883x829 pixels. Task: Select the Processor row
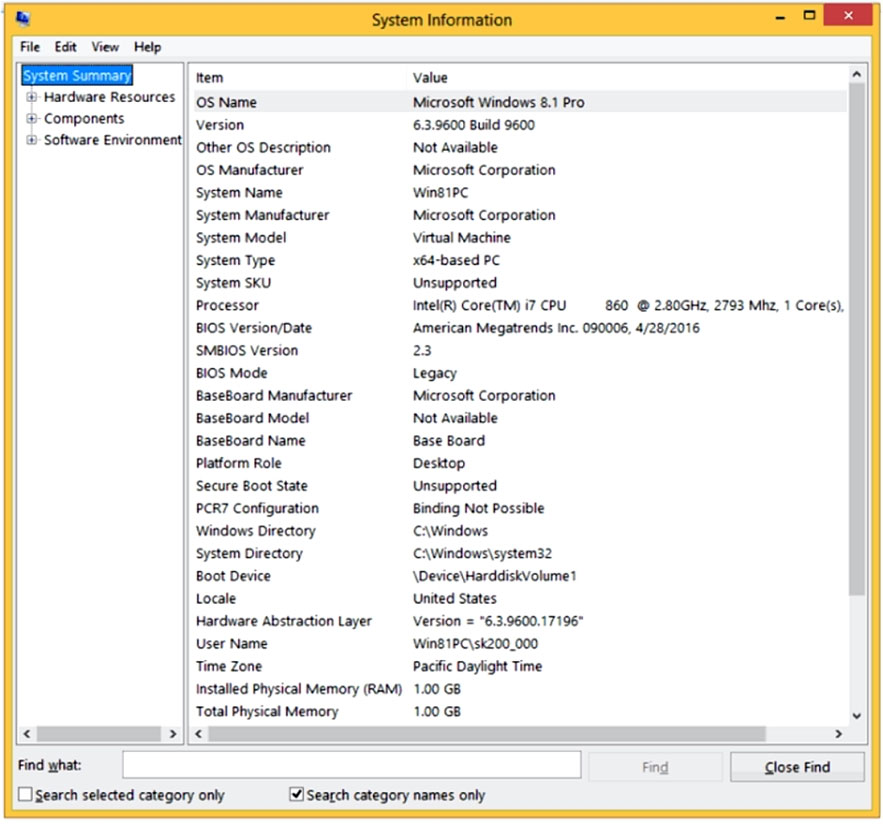click(518, 305)
